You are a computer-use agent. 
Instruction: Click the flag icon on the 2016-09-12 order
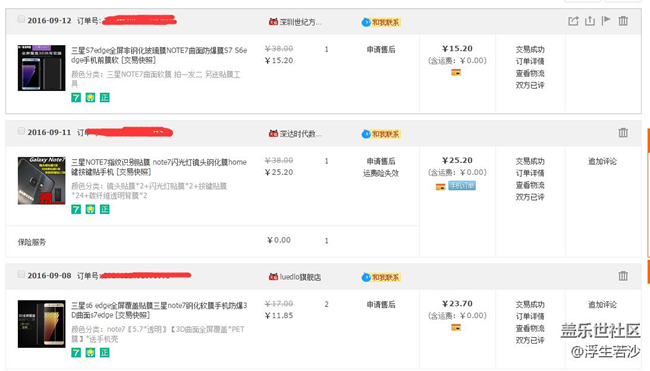click(x=606, y=20)
